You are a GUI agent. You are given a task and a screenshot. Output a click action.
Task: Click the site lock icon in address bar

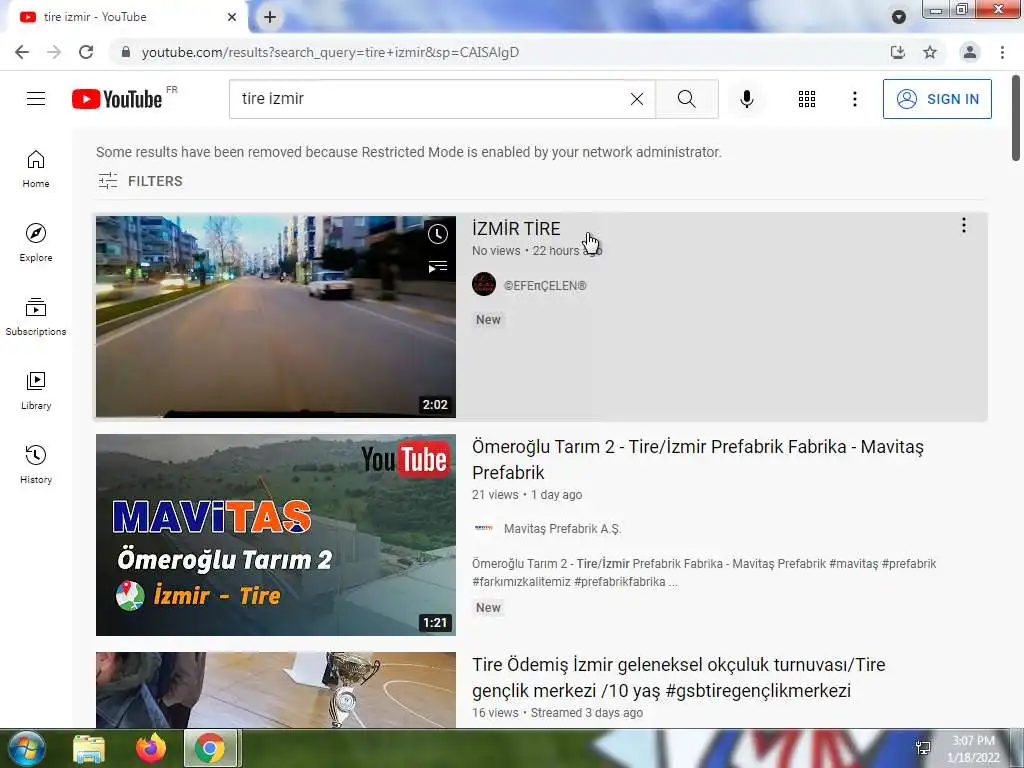(125, 52)
